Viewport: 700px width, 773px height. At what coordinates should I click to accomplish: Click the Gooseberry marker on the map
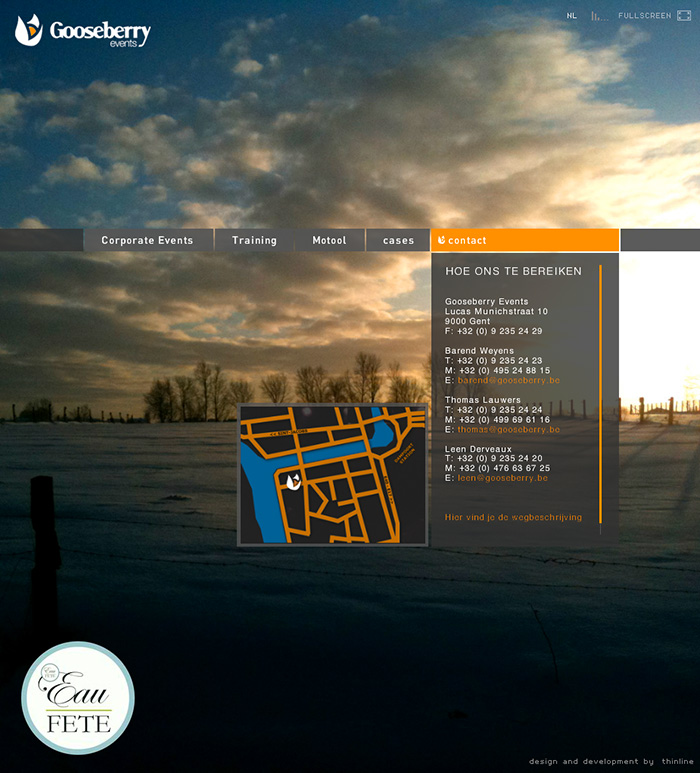click(x=293, y=482)
